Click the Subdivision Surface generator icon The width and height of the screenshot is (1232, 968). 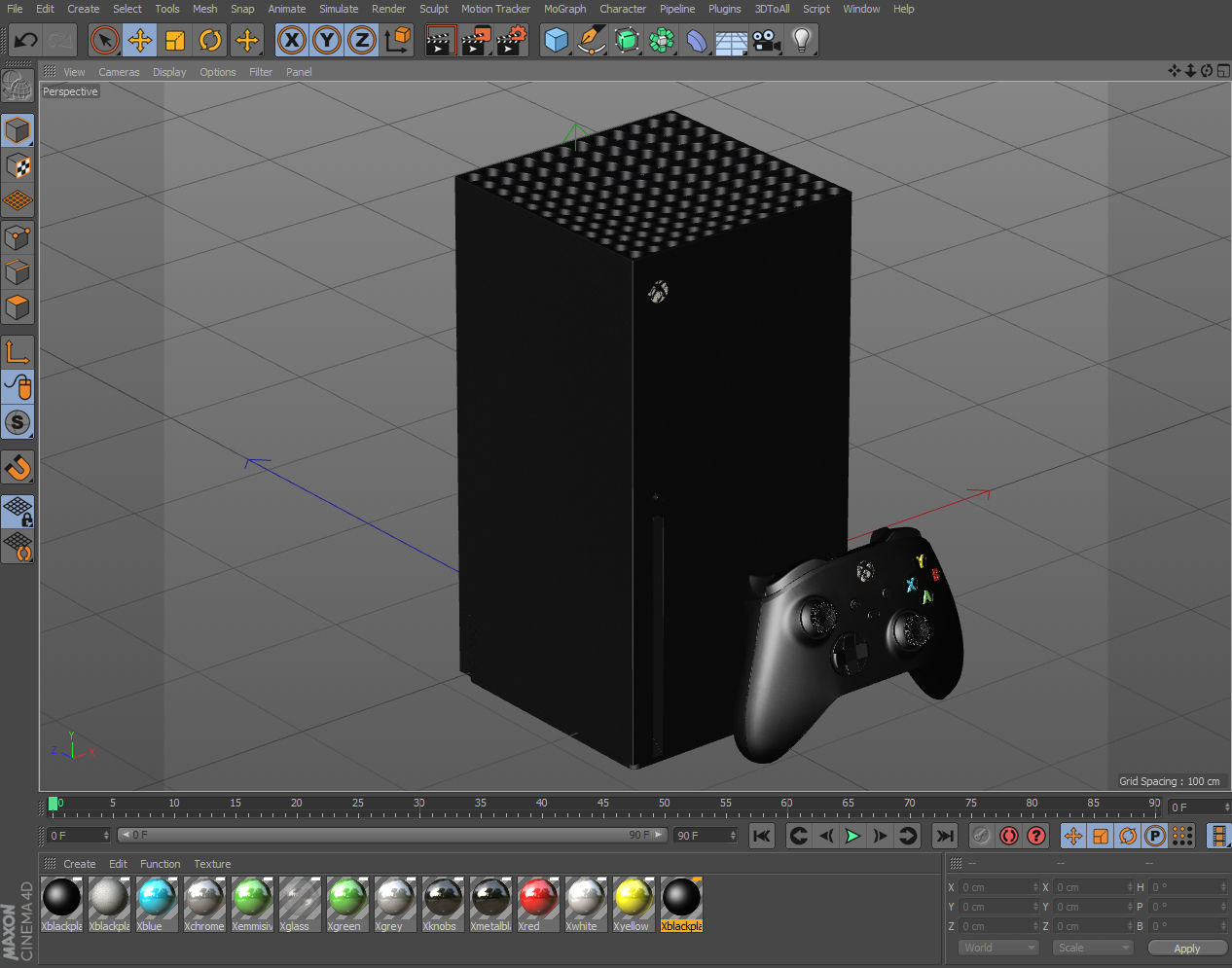(627, 41)
